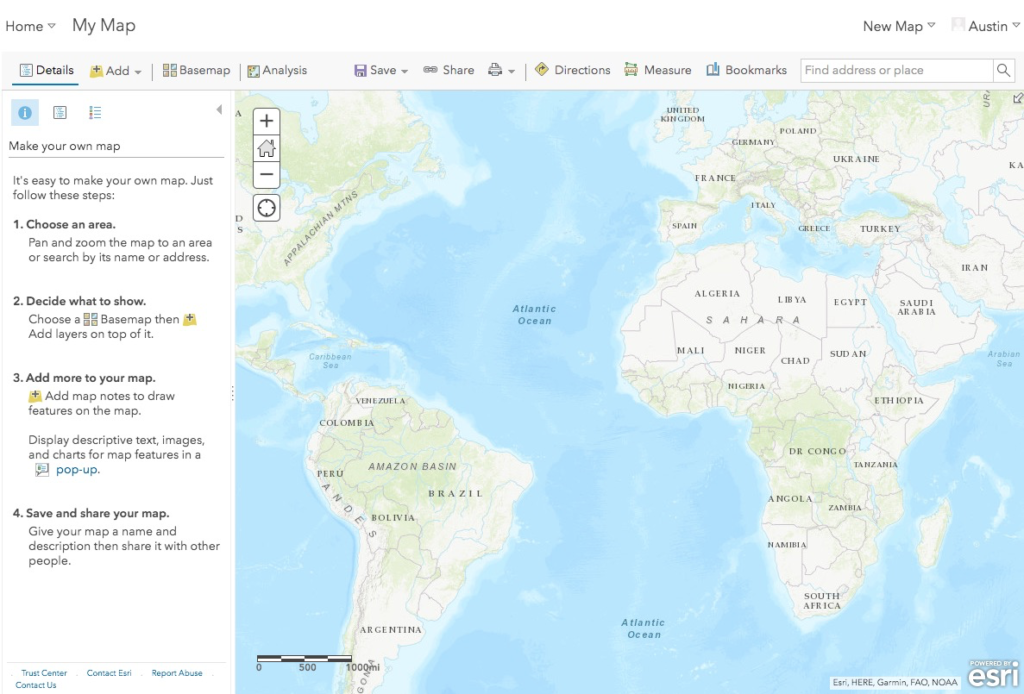This screenshot has height=694, width=1024.
Task: Click the find my location icon
Action: point(267,208)
